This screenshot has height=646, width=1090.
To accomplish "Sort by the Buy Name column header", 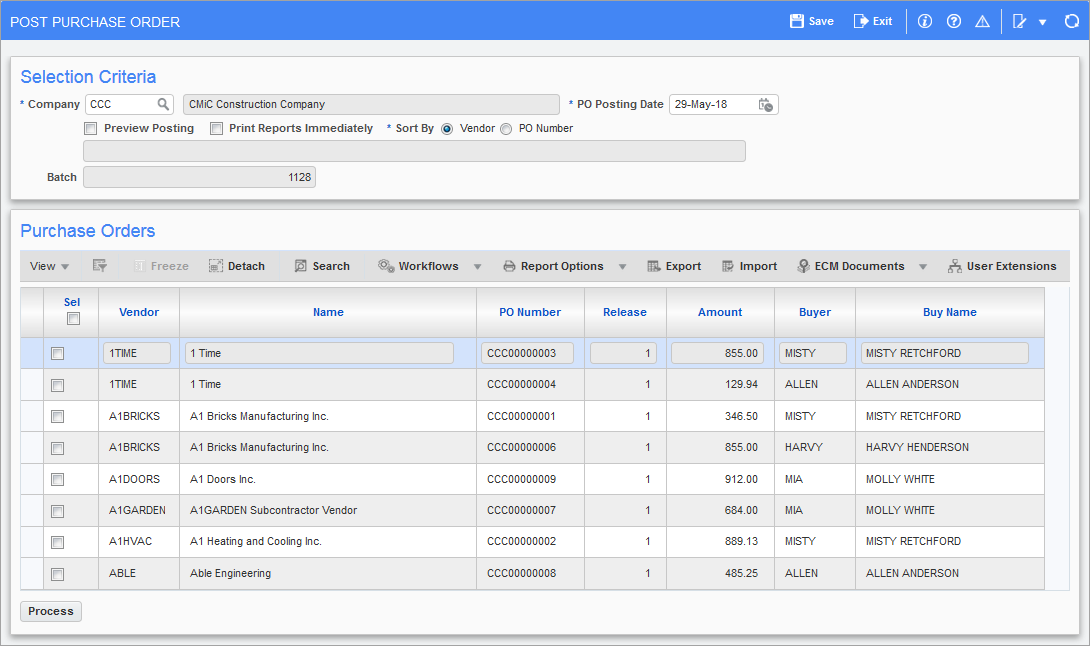I will click(x=950, y=312).
